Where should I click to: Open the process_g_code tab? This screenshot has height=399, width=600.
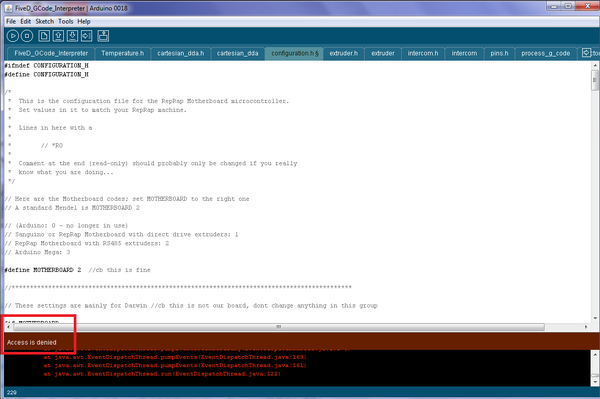tap(546, 54)
